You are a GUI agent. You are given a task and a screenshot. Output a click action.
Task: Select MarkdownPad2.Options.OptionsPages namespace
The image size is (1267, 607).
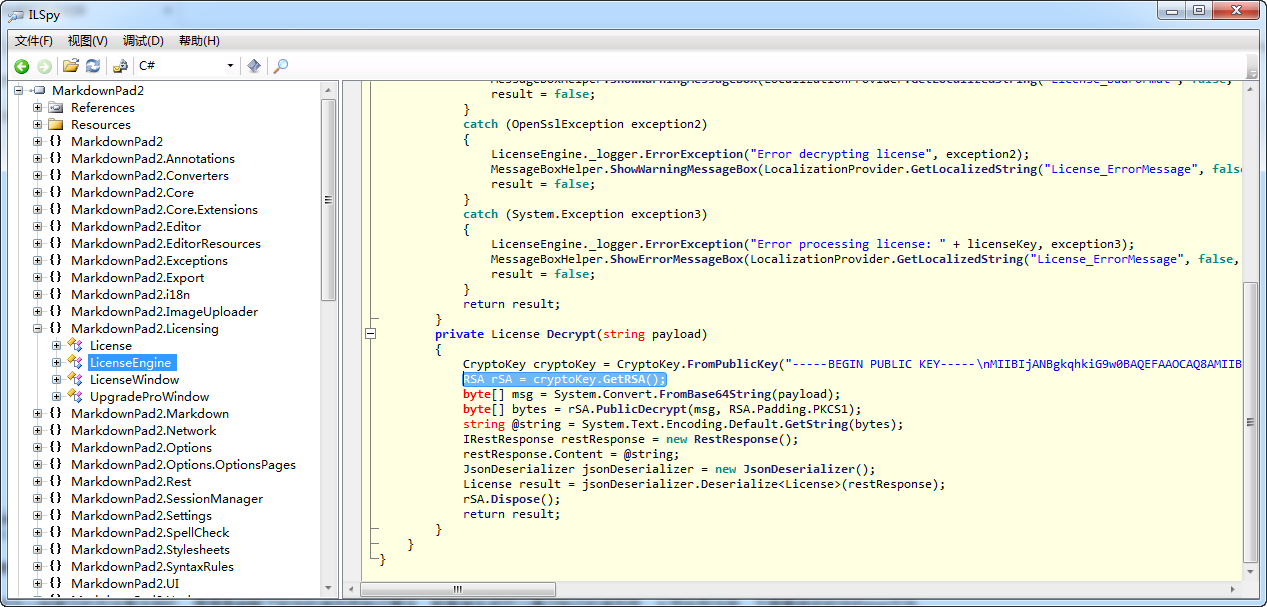183,464
